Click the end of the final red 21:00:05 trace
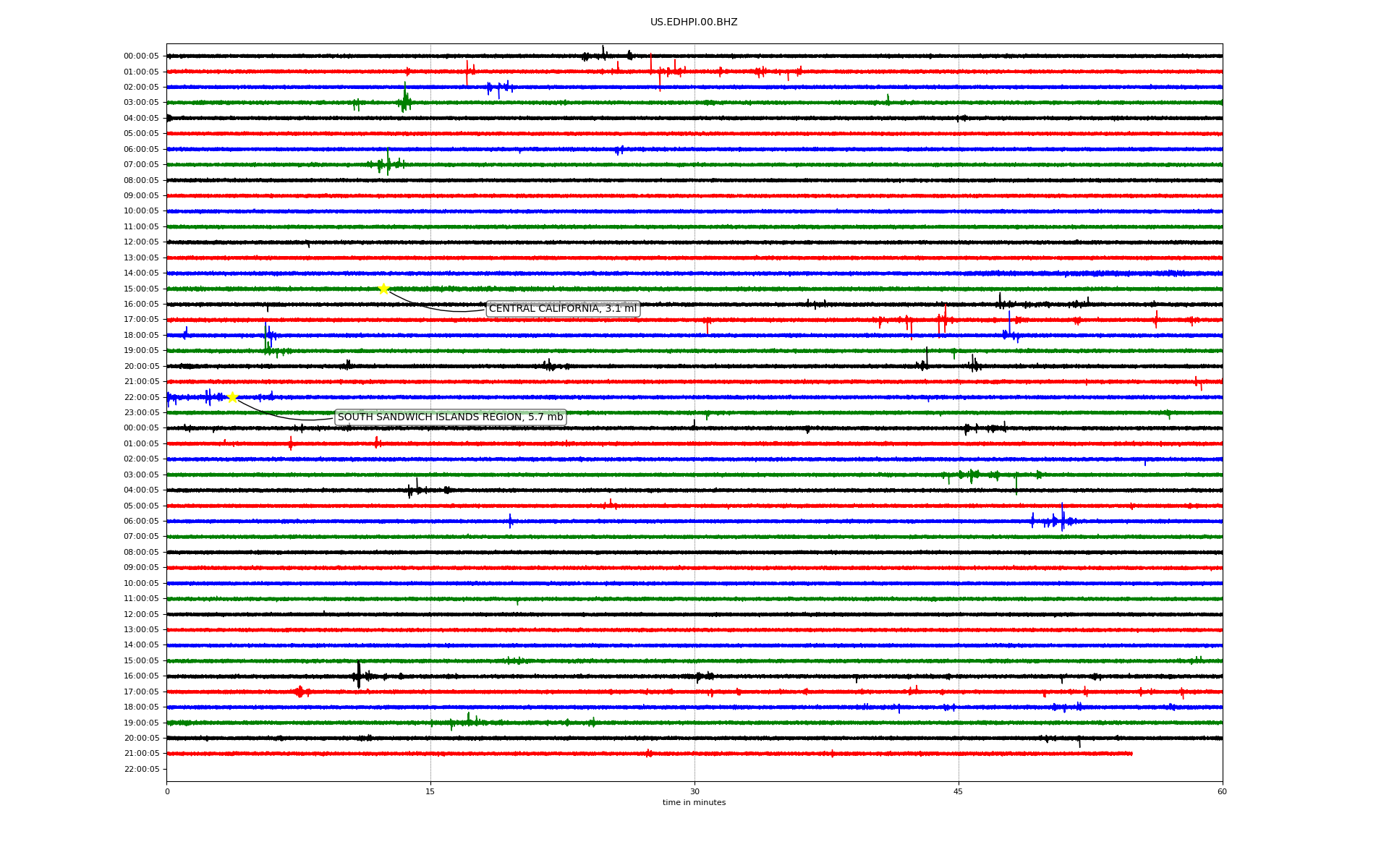The height and width of the screenshot is (868, 1389). pos(1131,754)
